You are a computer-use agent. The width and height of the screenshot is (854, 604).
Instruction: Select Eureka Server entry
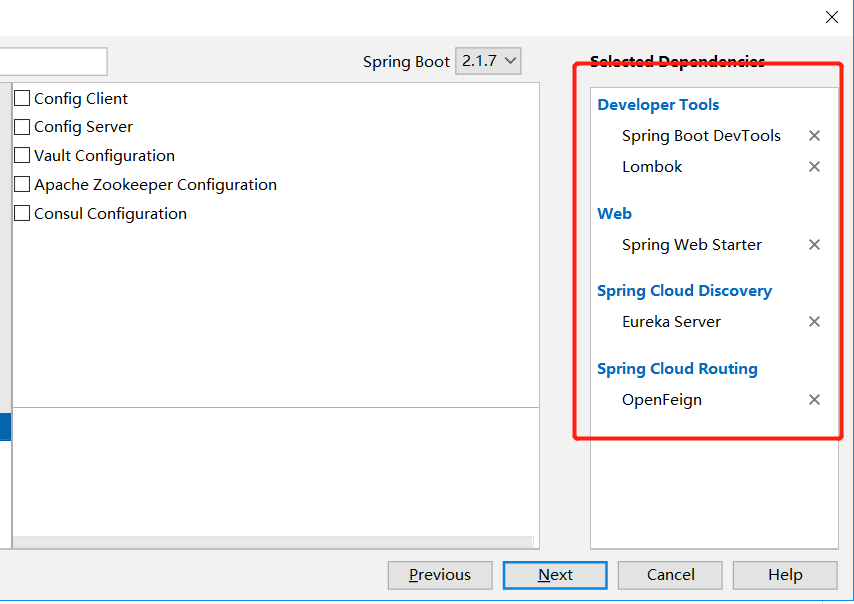(672, 322)
